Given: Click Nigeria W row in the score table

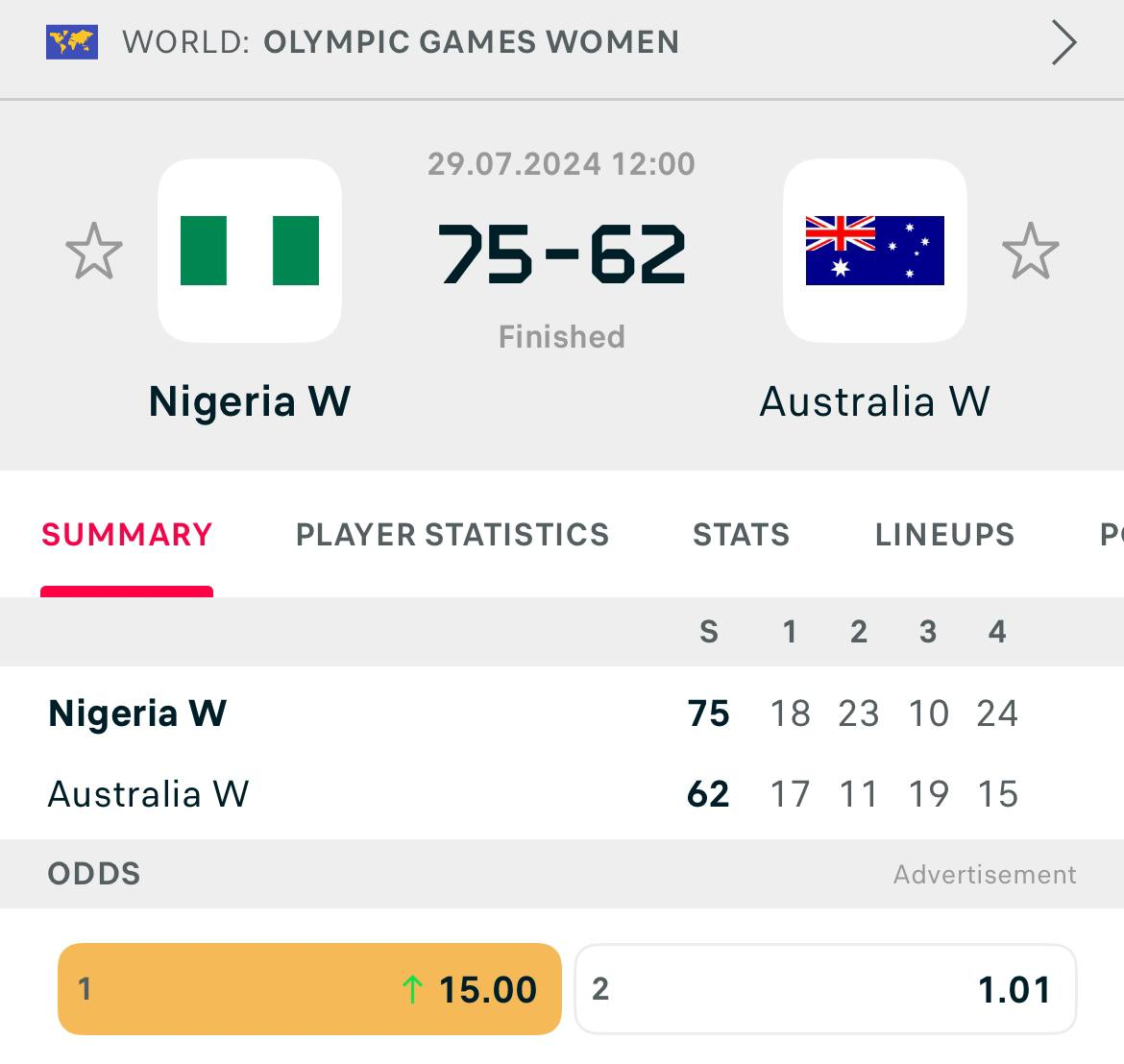Looking at the screenshot, I should pyautogui.click(x=137, y=713).
